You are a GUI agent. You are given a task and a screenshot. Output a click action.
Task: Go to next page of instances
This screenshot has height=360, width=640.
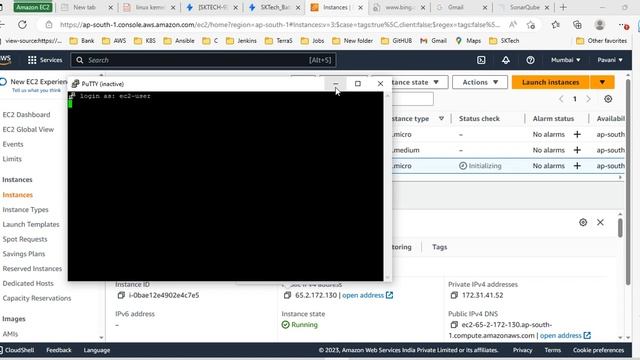point(588,99)
